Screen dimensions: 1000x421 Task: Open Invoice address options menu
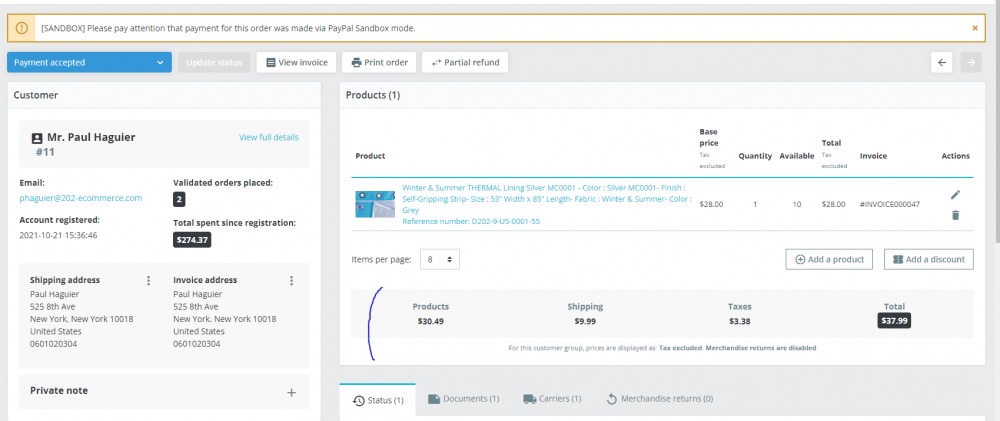pyautogui.click(x=291, y=280)
